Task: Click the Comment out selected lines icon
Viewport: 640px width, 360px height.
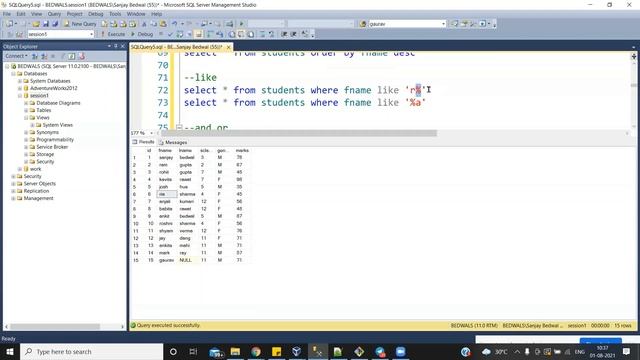Action: tap(262, 34)
